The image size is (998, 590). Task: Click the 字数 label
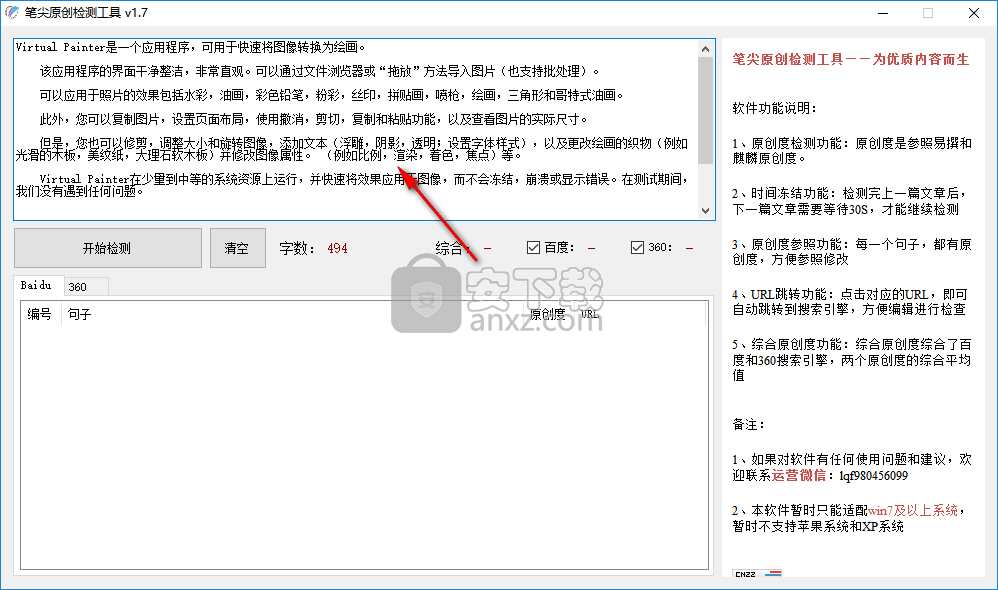297,248
